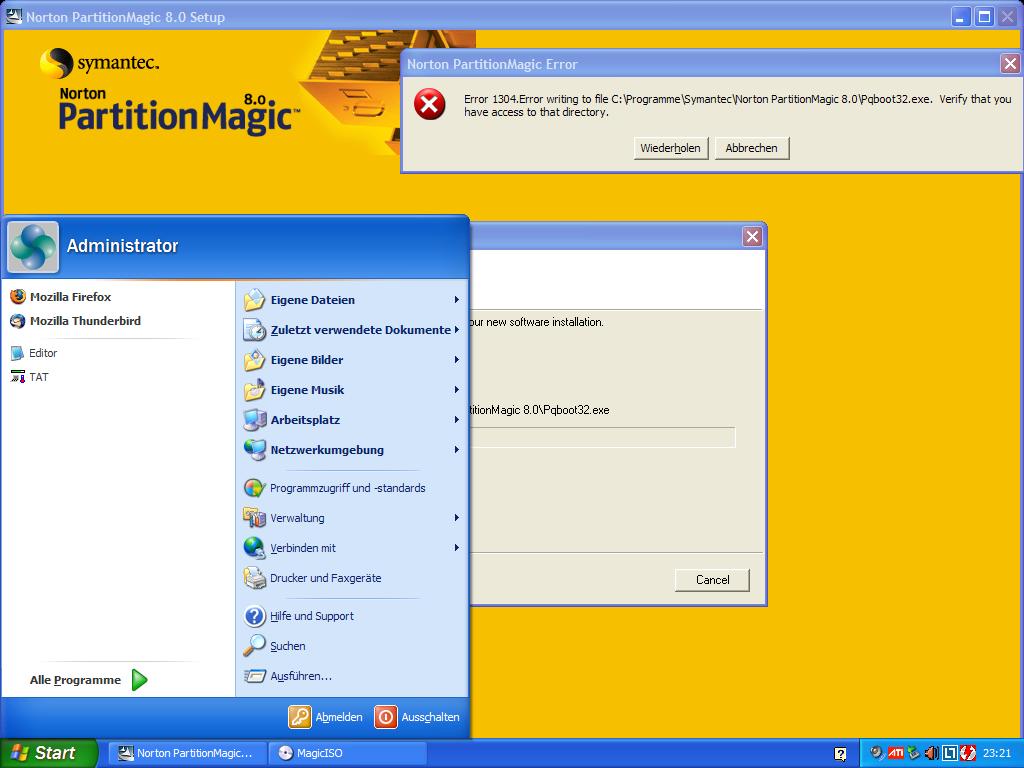Click the Eigene Bilder folder icon
Viewport: 1024px width, 768px height.
click(254, 360)
